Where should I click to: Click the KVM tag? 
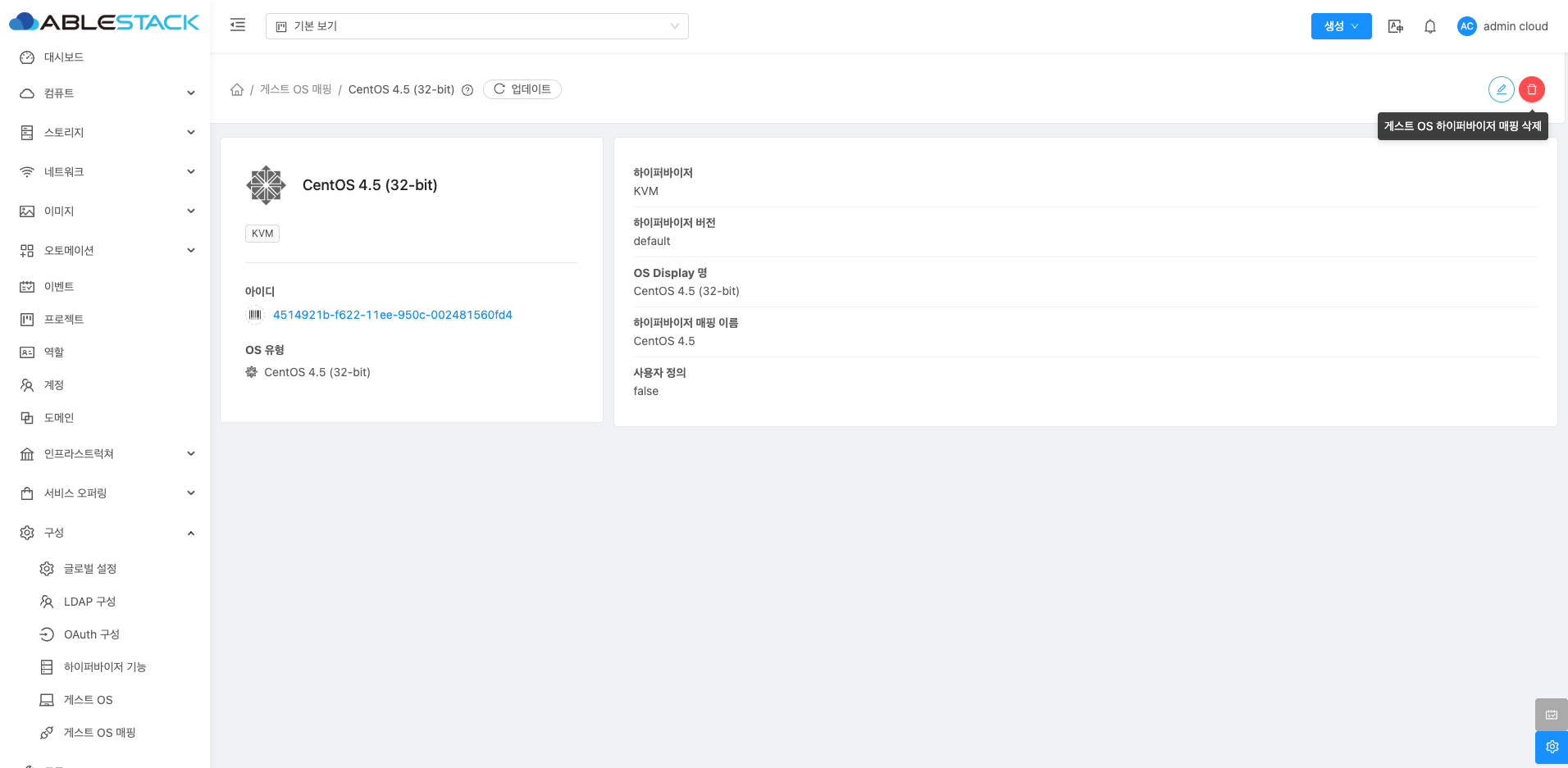[262, 234]
